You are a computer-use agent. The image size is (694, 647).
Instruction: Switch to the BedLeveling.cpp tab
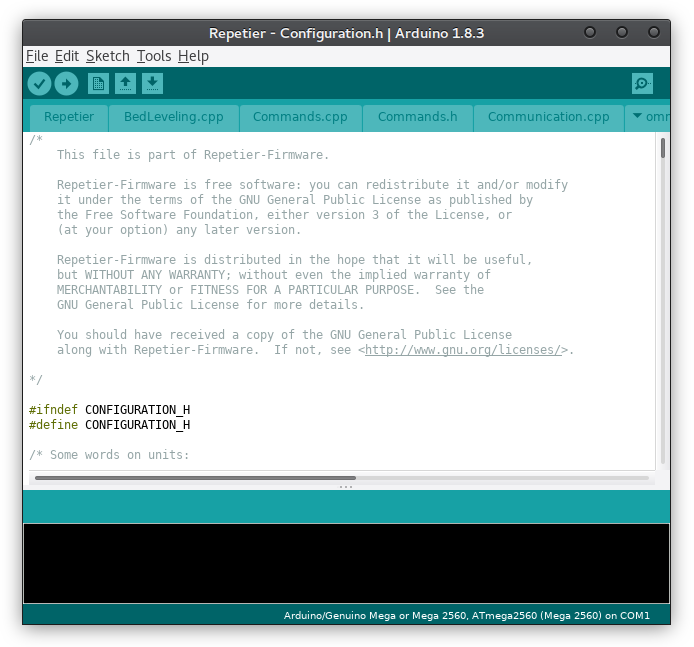pyautogui.click(x=174, y=117)
